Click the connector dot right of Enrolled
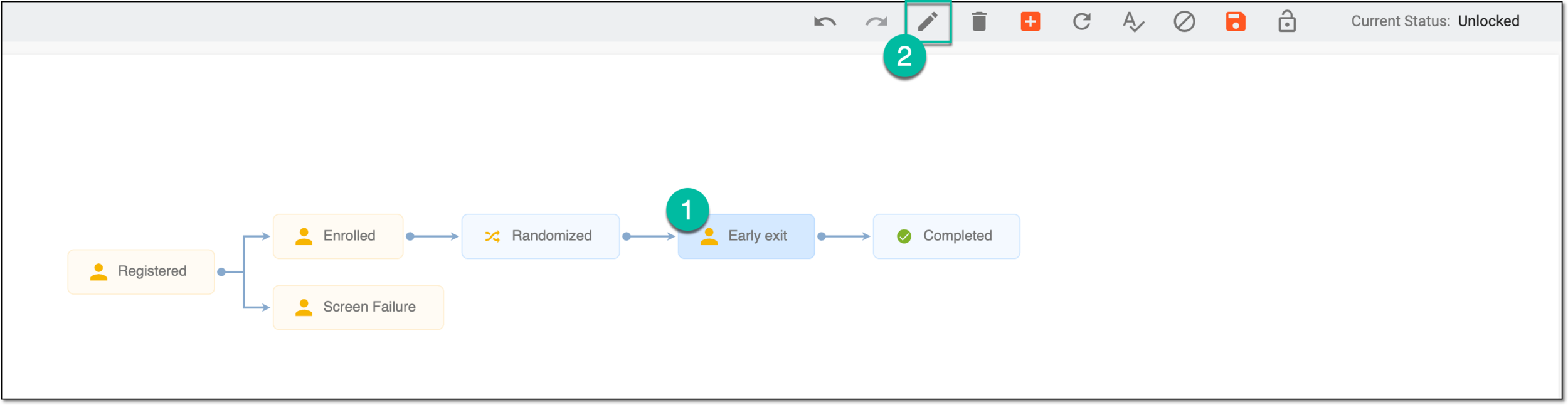Image resolution: width=1568 pixels, height=405 pixels. (410, 236)
